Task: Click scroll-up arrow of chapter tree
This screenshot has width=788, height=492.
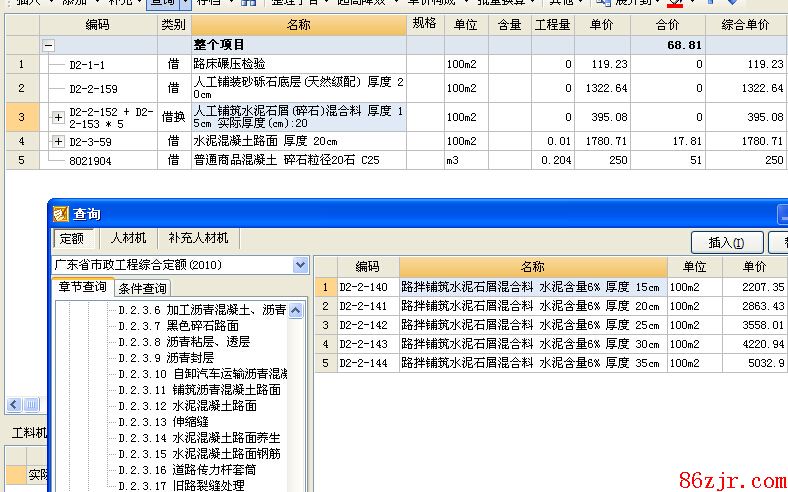Action: pyautogui.click(x=297, y=311)
